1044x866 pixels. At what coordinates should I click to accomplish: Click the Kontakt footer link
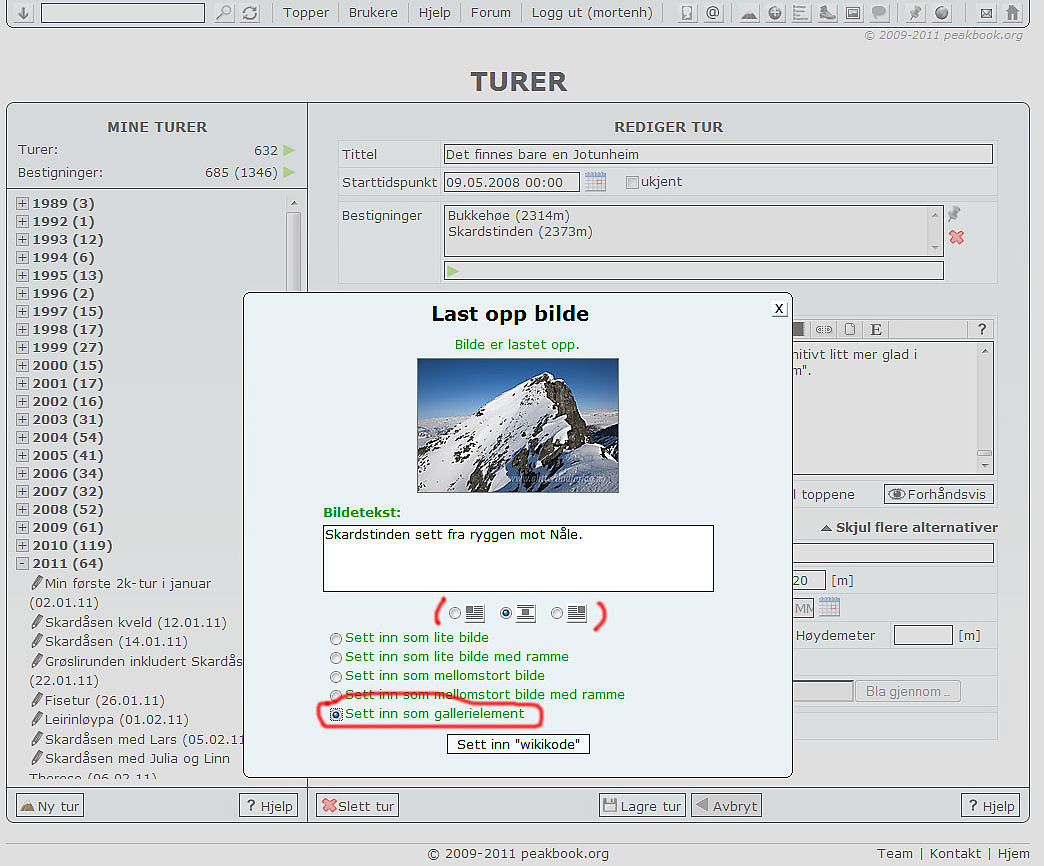coord(955,853)
